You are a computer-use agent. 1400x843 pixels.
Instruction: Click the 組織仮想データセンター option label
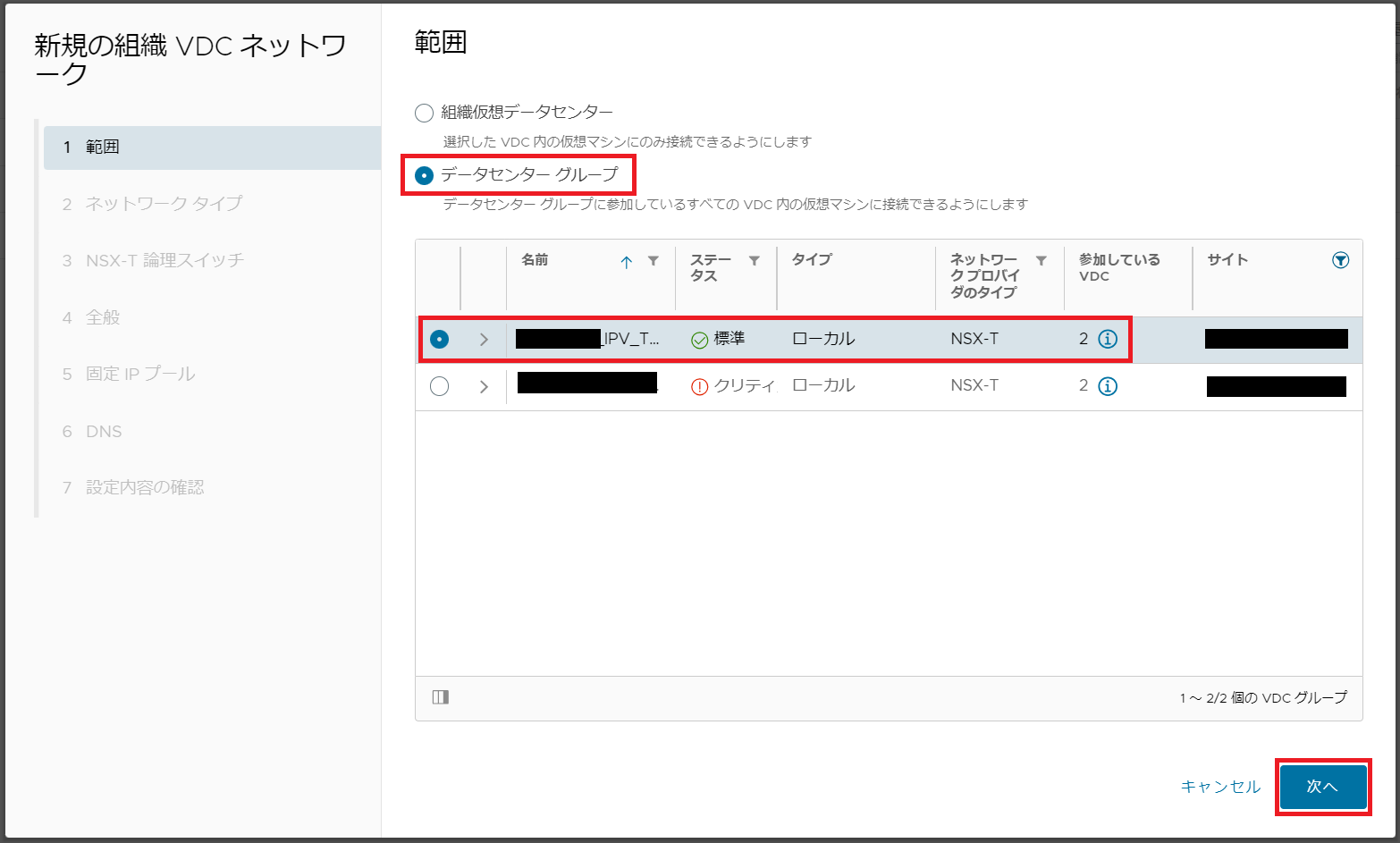pos(527,113)
